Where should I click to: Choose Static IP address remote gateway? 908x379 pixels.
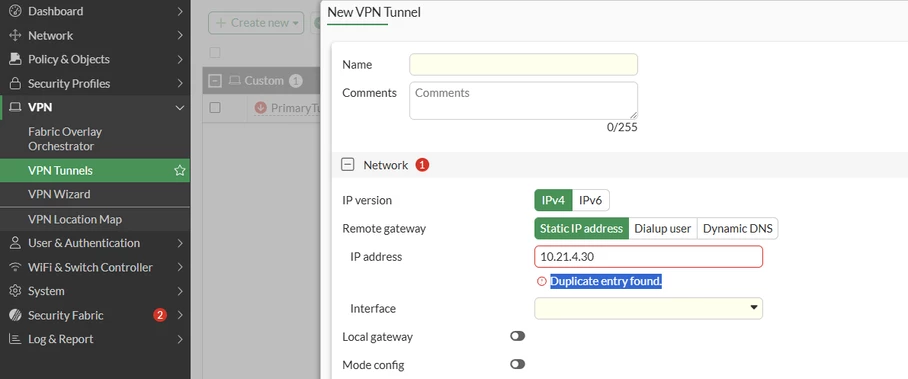[581, 228]
